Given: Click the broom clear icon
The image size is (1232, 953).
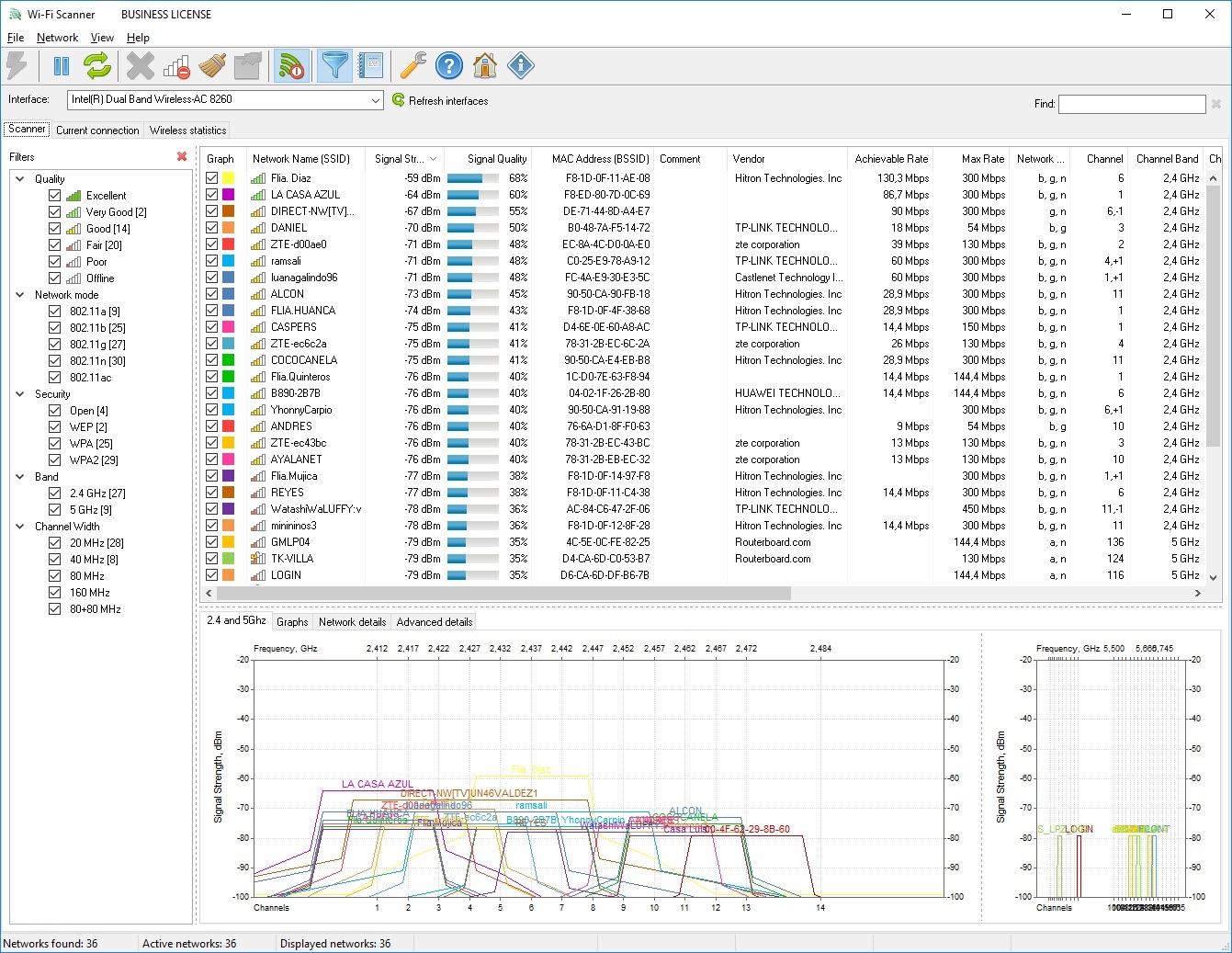Looking at the screenshot, I should [x=212, y=66].
